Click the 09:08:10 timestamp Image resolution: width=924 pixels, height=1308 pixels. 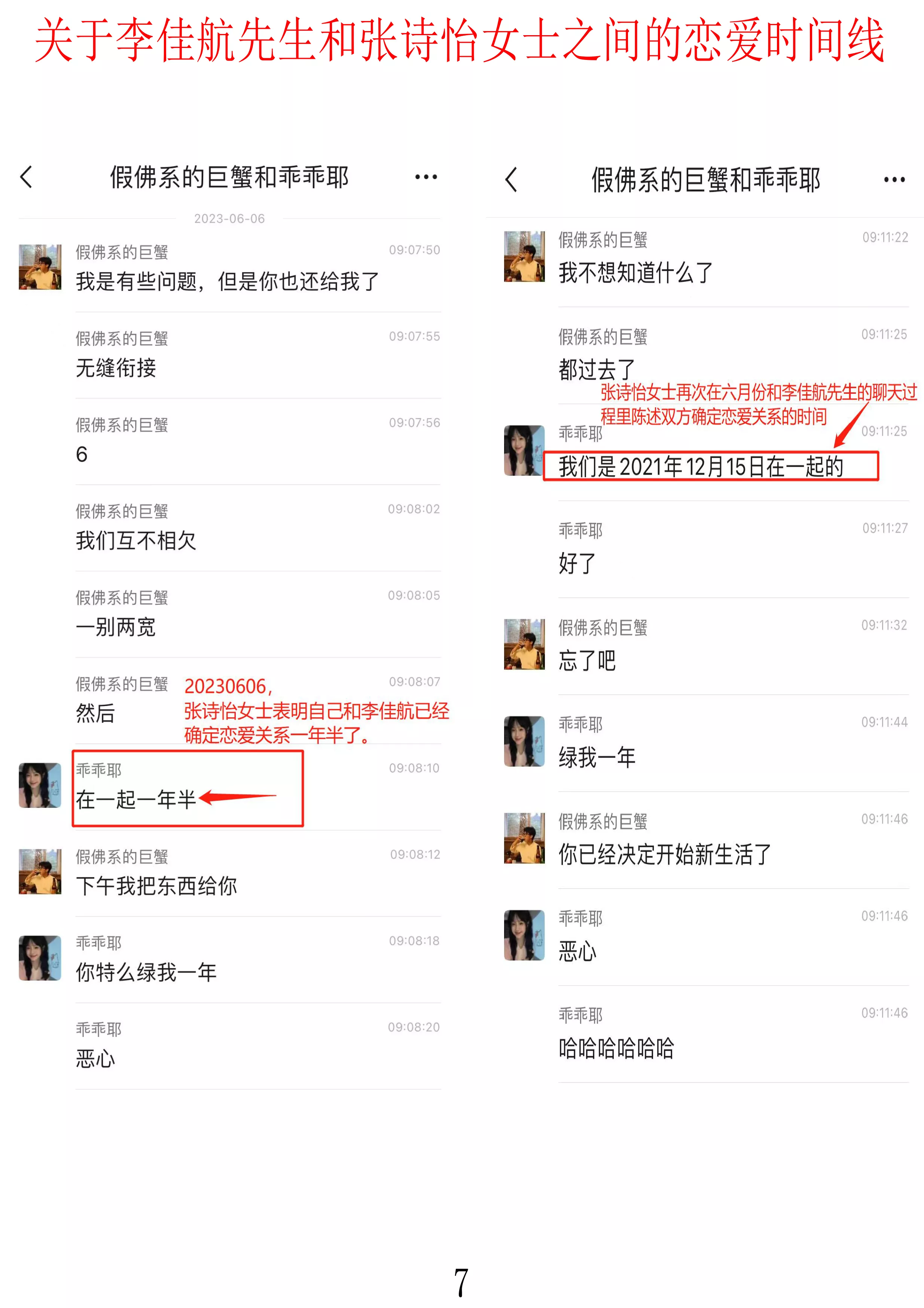click(414, 768)
